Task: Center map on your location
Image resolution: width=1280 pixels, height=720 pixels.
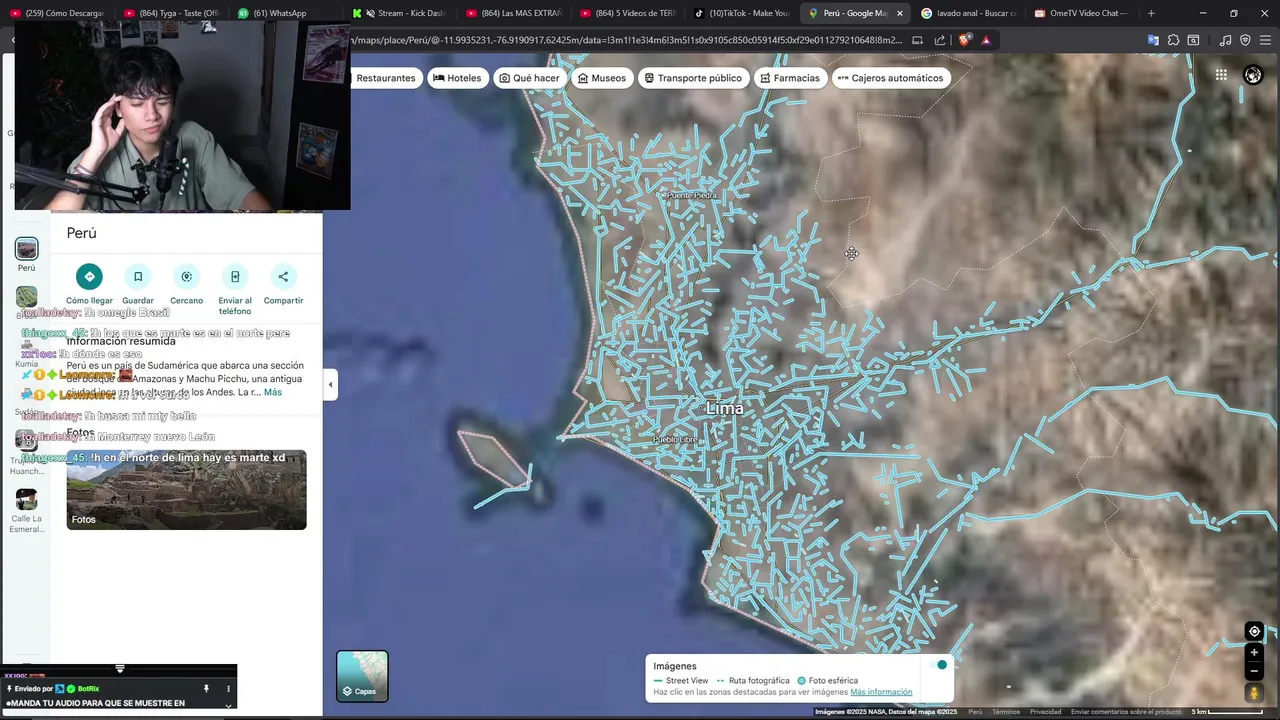Action: coord(1254,631)
